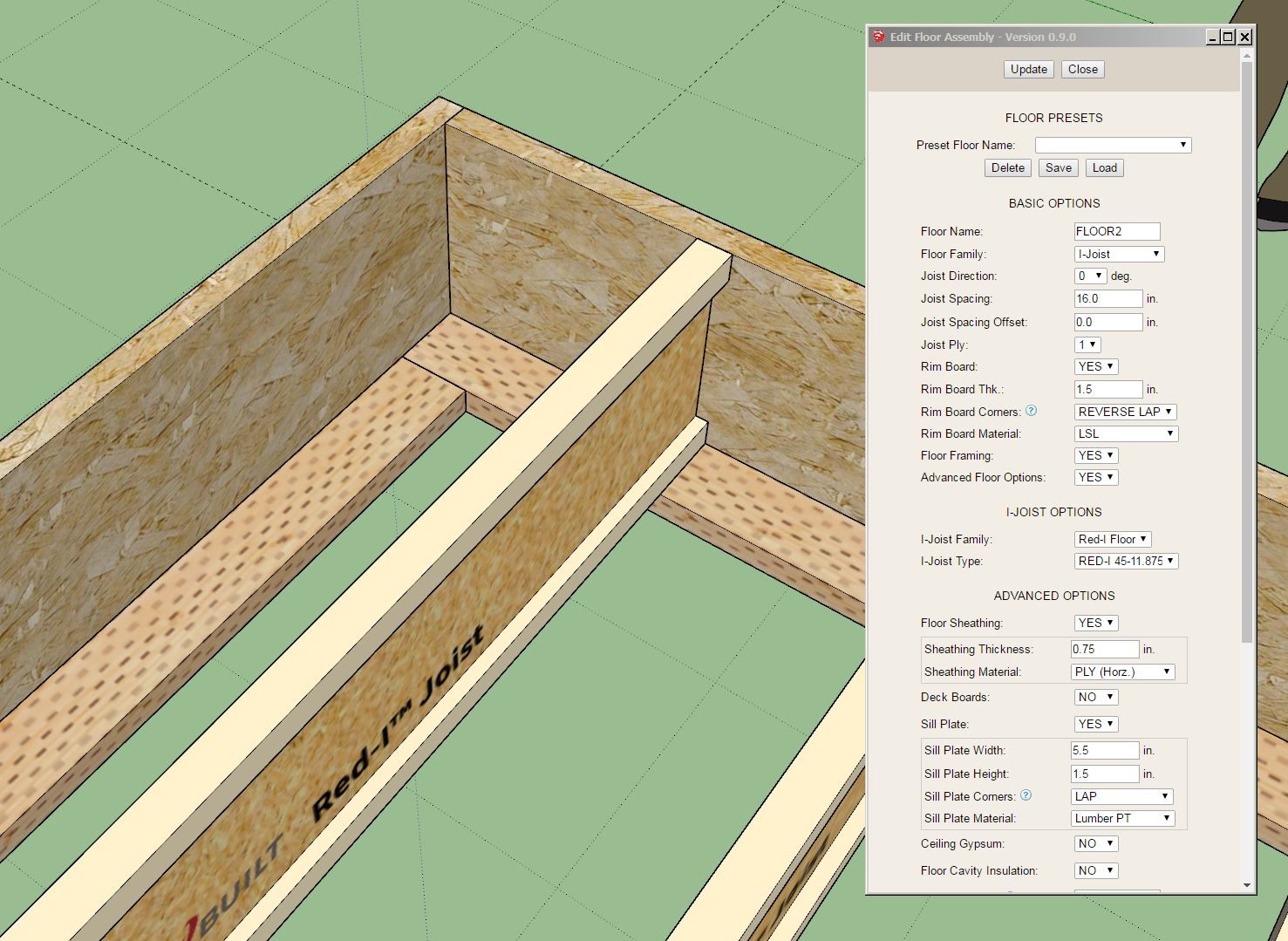Open the Sill Plate Corners dropdown
The height and width of the screenshot is (941, 1288).
click(1122, 796)
